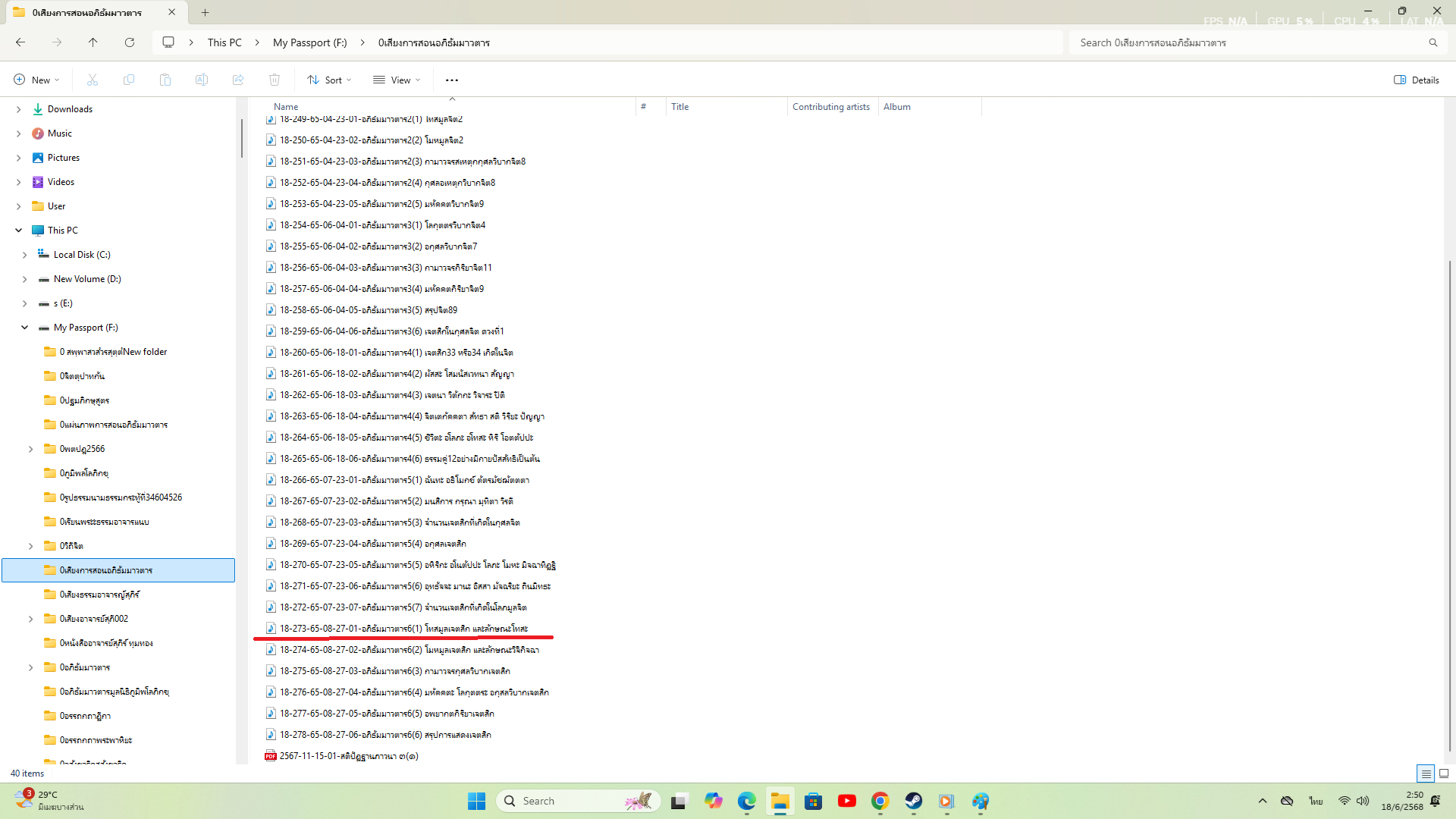Open the Sort dropdown
The image size is (1456, 819).
click(x=329, y=80)
